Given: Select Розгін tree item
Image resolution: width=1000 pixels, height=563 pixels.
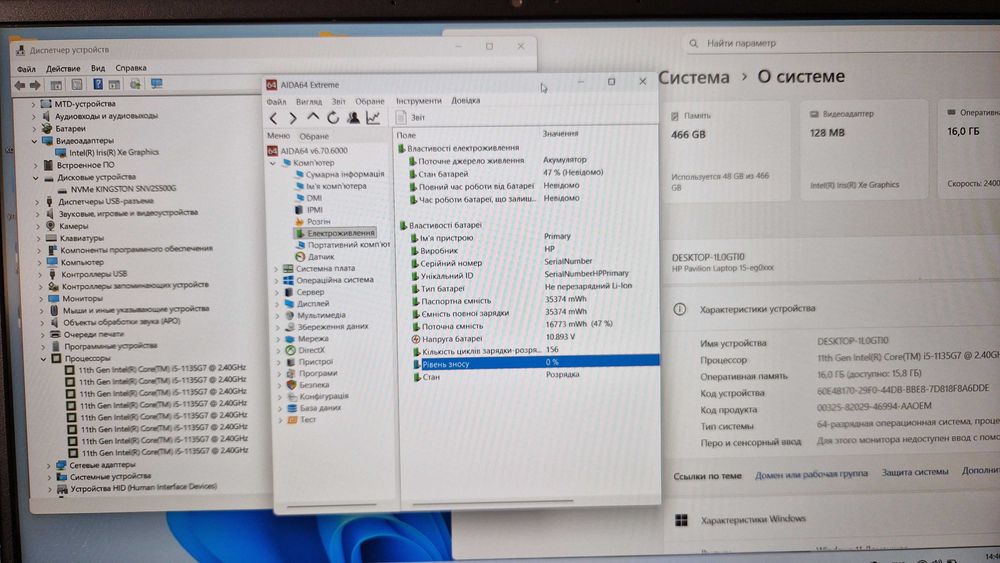Looking at the screenshot, I should 312,222.
